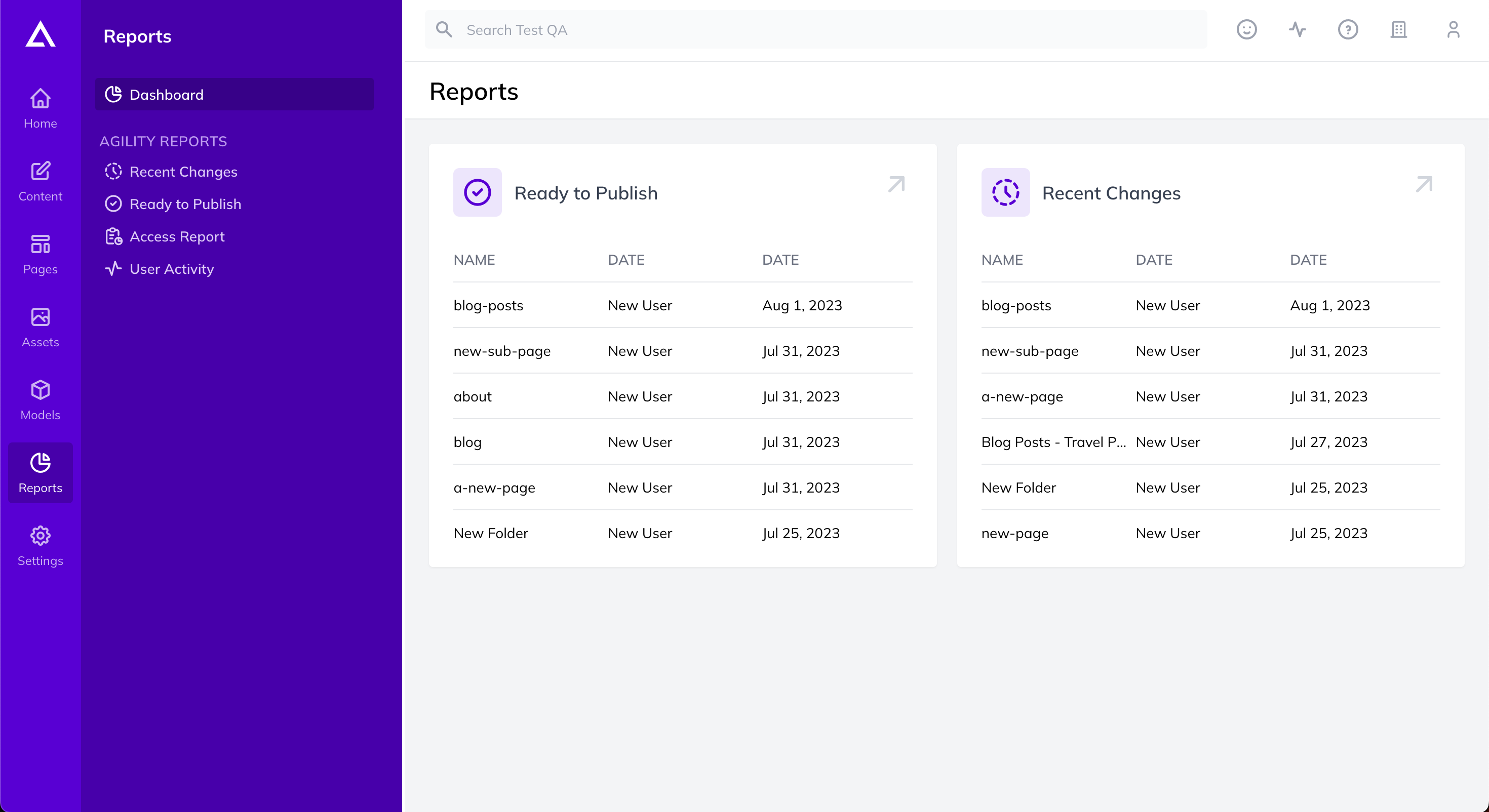1489x812 pixels.
Task: Open Ready to Publish card arrow
Action: pos(896,184)
